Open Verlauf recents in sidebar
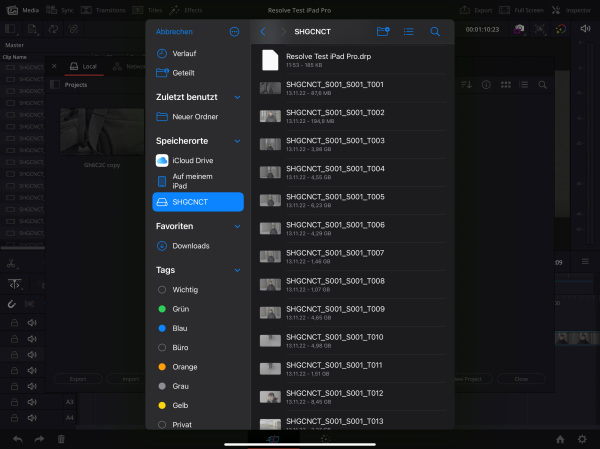 [x=198, y=54]
